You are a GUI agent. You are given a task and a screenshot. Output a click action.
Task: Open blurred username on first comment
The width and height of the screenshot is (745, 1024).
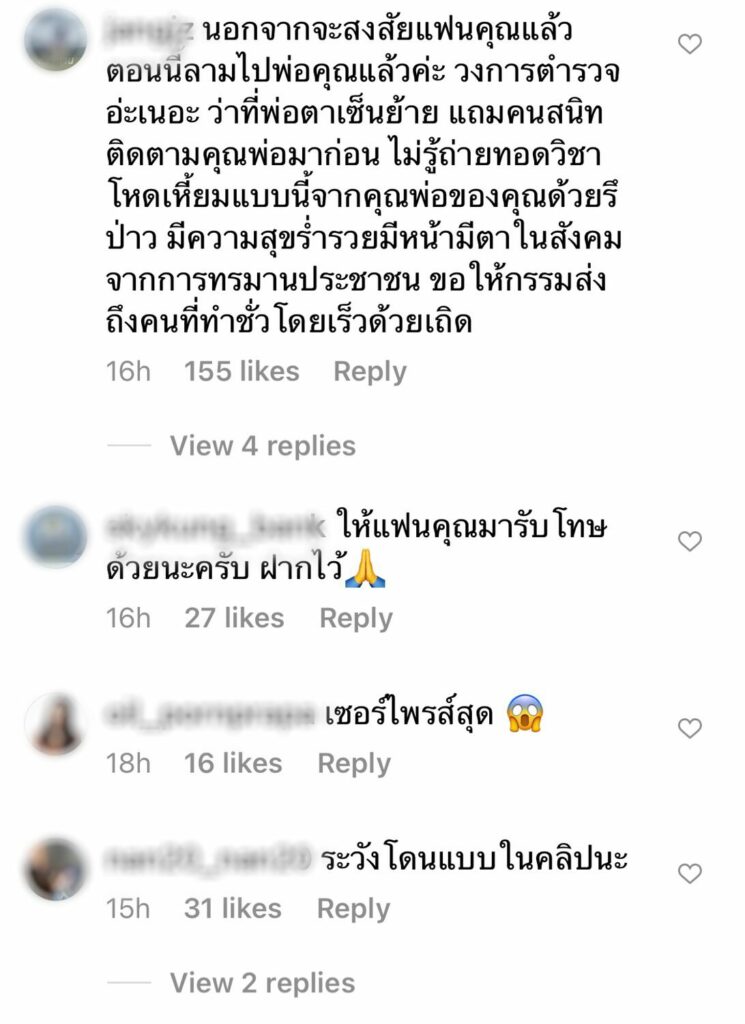[151, 31]
